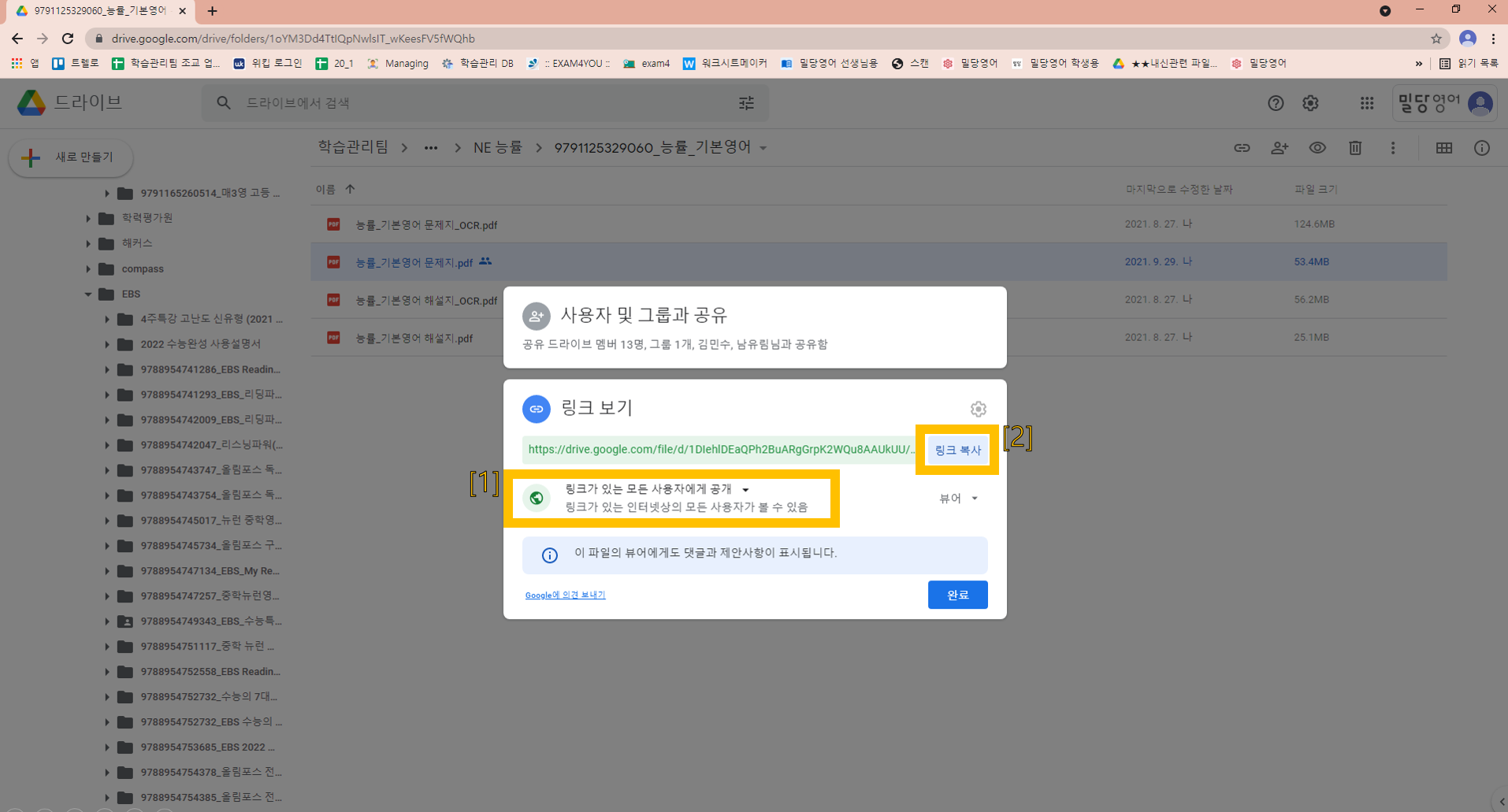The height and width of the screenshot is (812, 1508).
Task: Open the 트렐로 bookmark
Action: (x=76, y=64)
